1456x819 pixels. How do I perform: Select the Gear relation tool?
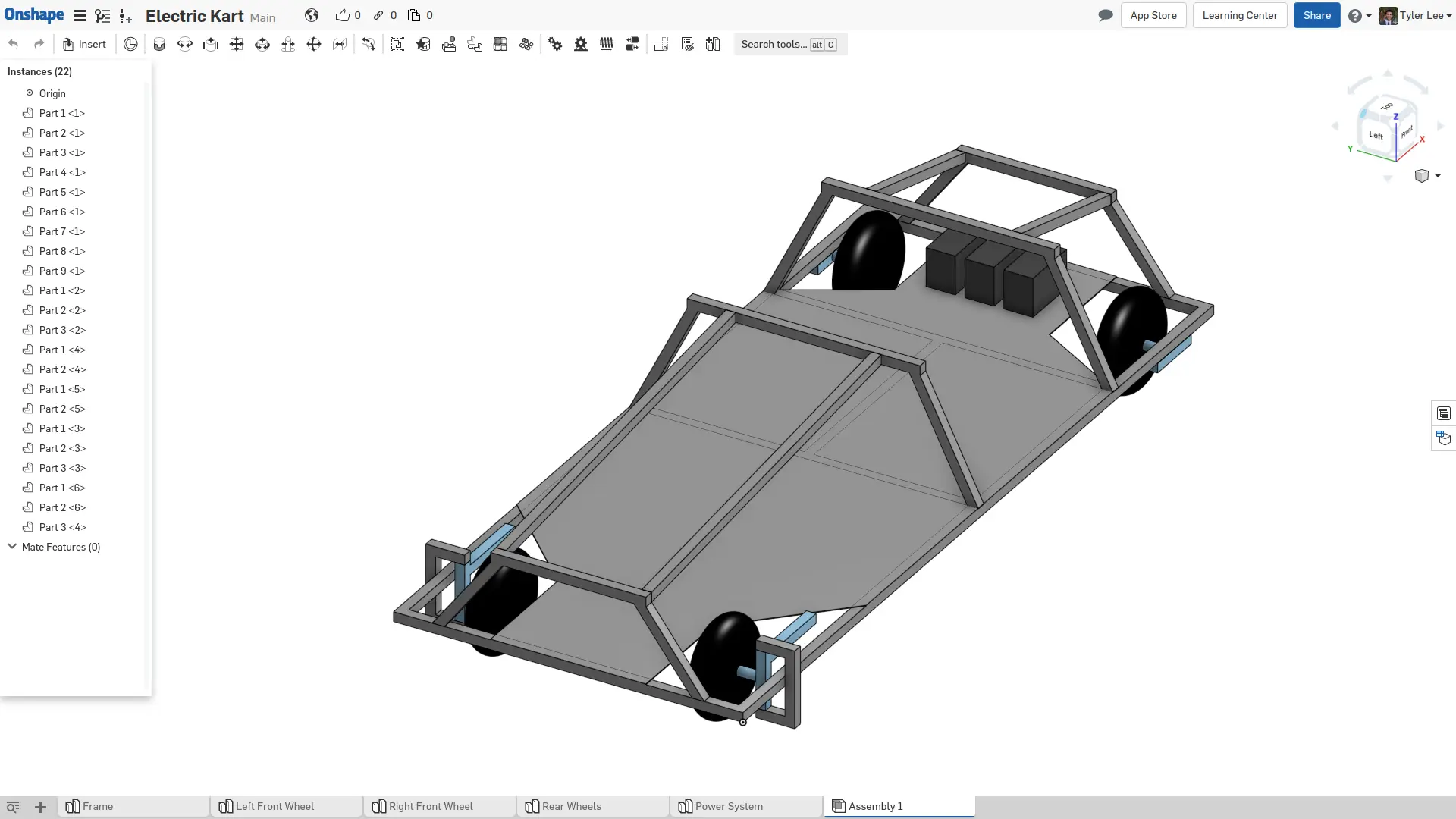[x=555, y=45]
